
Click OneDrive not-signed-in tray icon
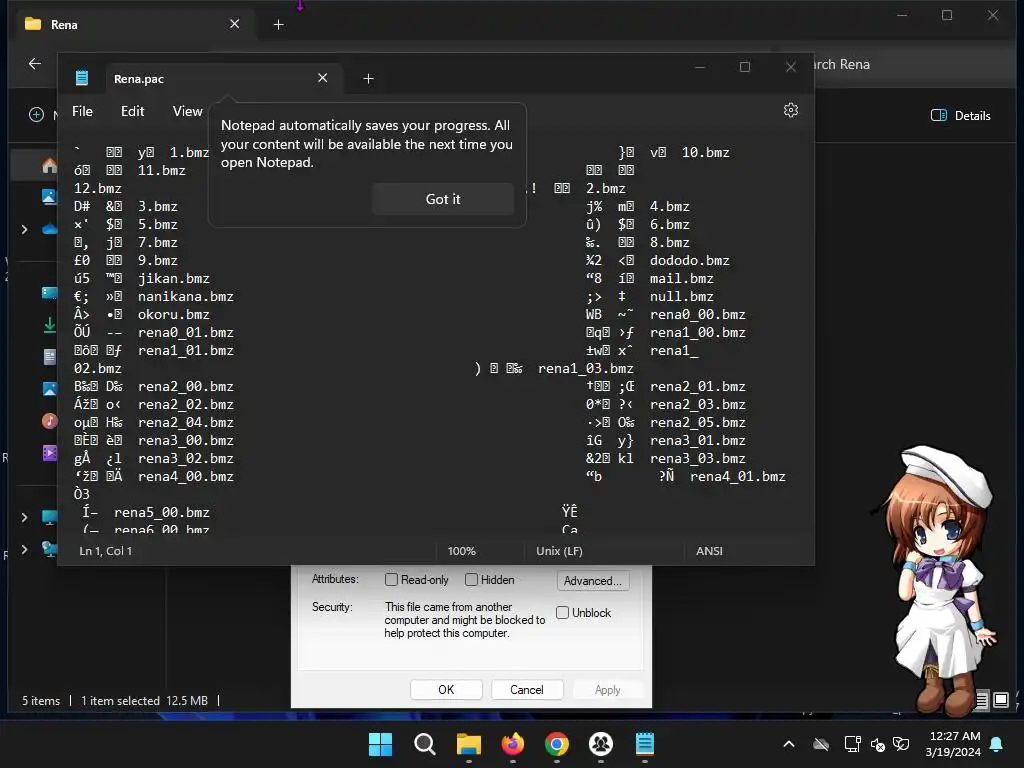point(821,744)
